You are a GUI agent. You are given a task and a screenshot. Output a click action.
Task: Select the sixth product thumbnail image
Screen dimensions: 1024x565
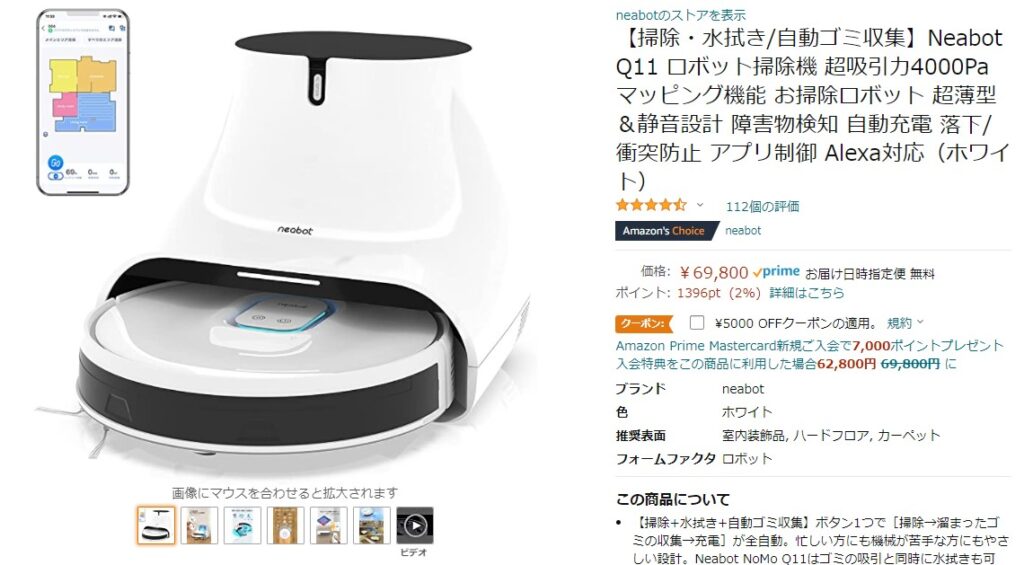click(372, 525)
